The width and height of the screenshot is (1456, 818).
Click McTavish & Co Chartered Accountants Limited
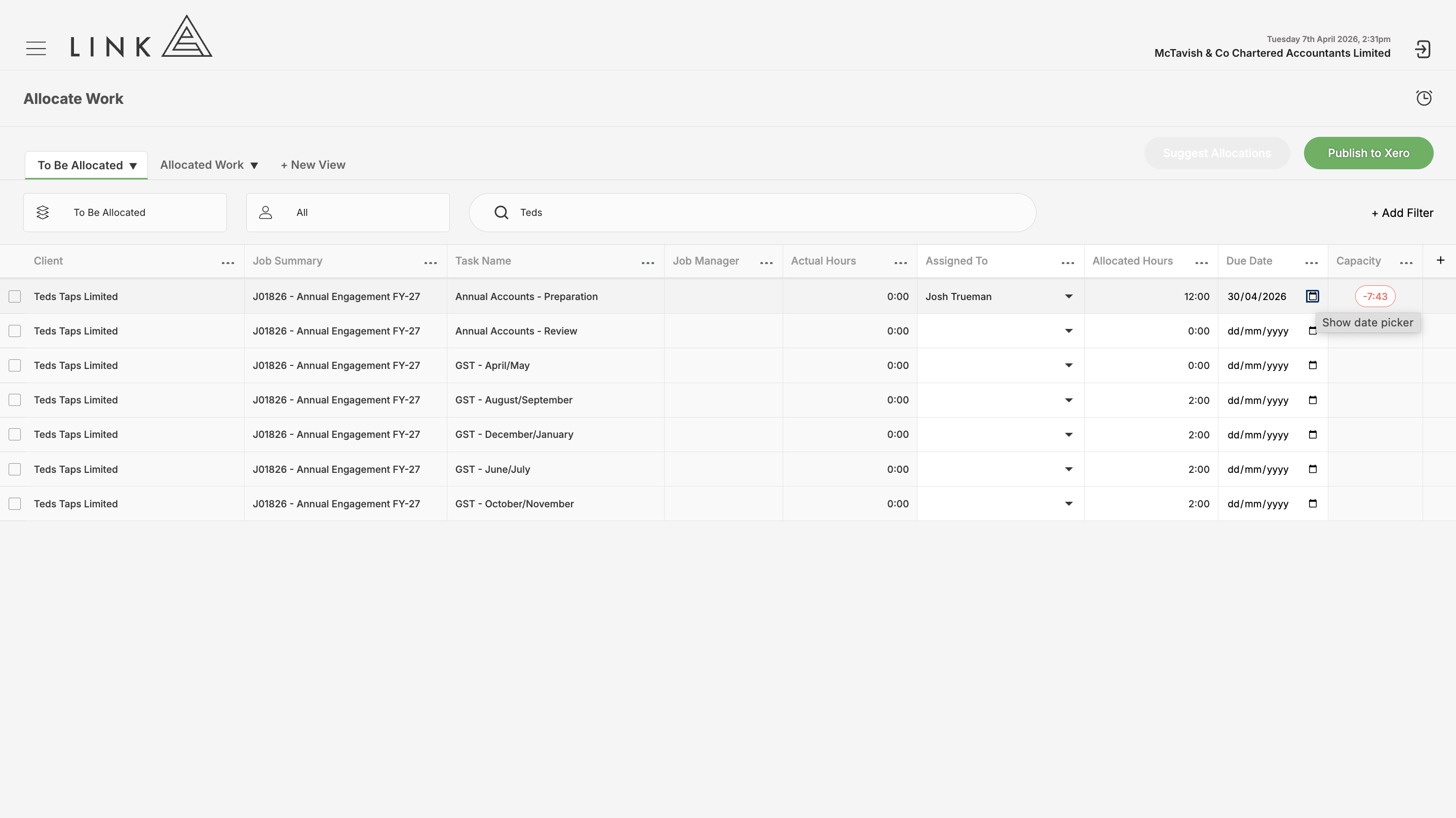pyautogui.click(x=1272, y=53)
